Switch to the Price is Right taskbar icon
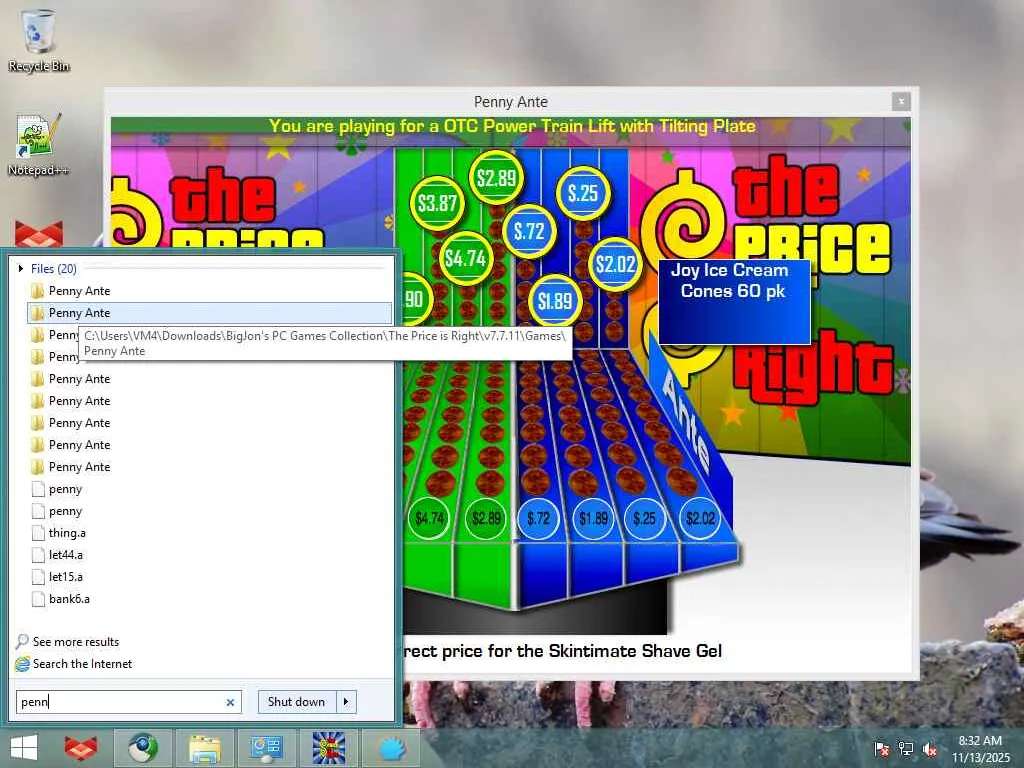This screenshot has height=768, width=1024. 328,748
